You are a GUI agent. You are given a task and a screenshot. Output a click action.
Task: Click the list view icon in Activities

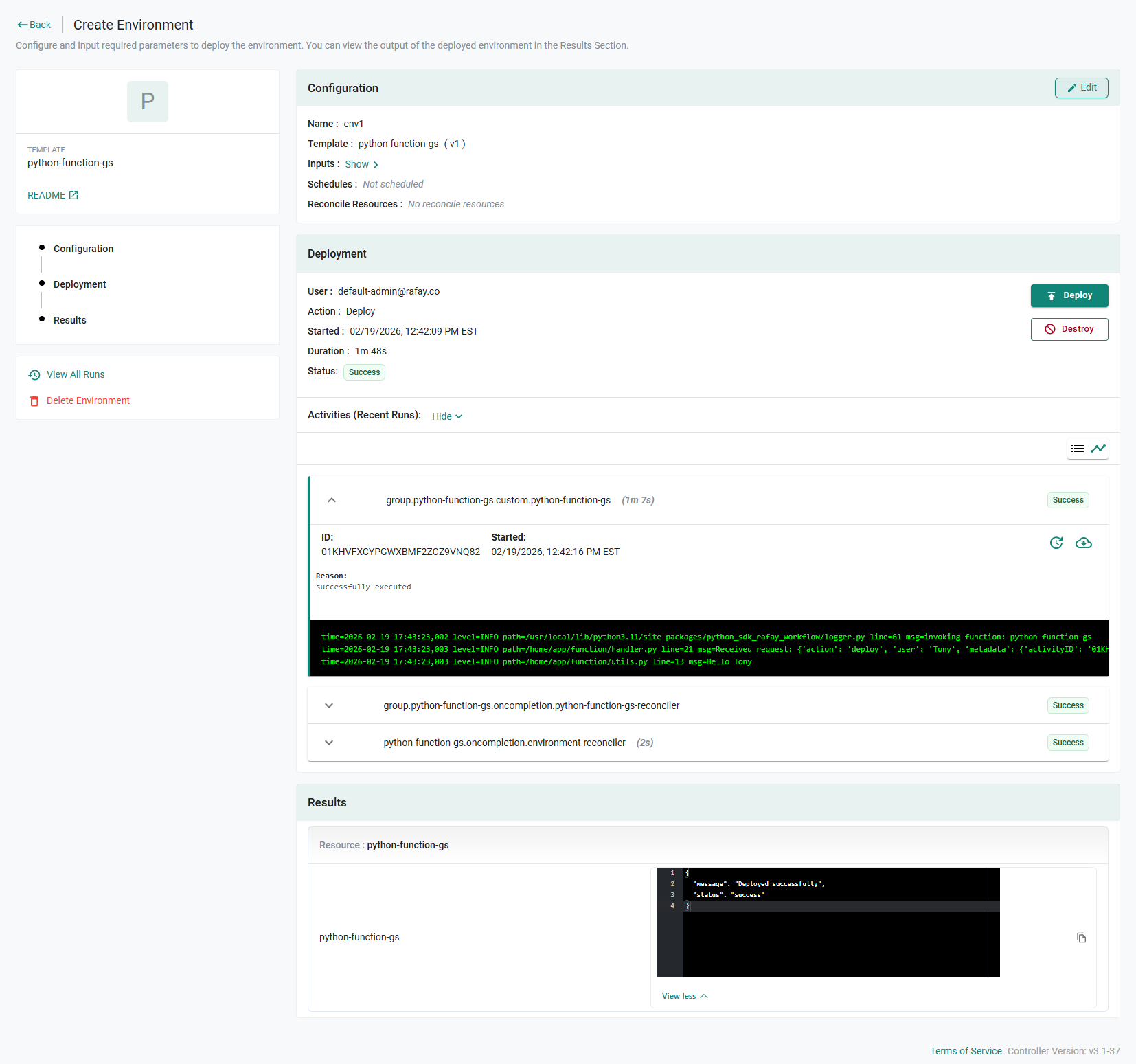tap(1078, 449)
